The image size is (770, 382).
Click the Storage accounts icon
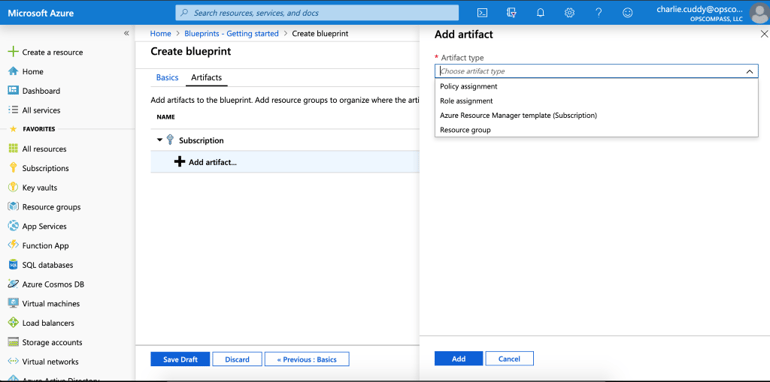tap(13, 342)
